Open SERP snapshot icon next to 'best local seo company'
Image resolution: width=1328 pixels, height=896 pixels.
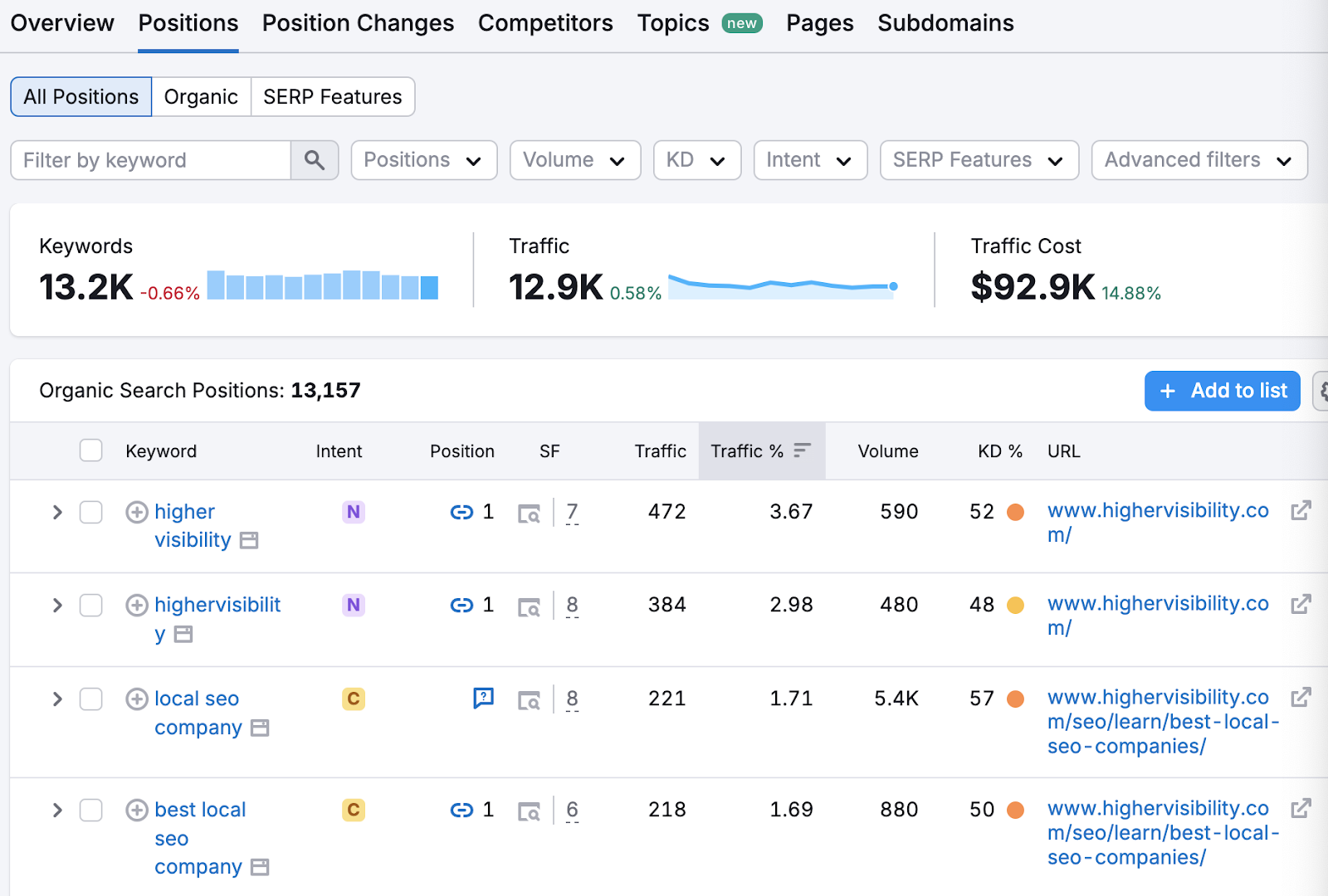click(x=260, y=868)
